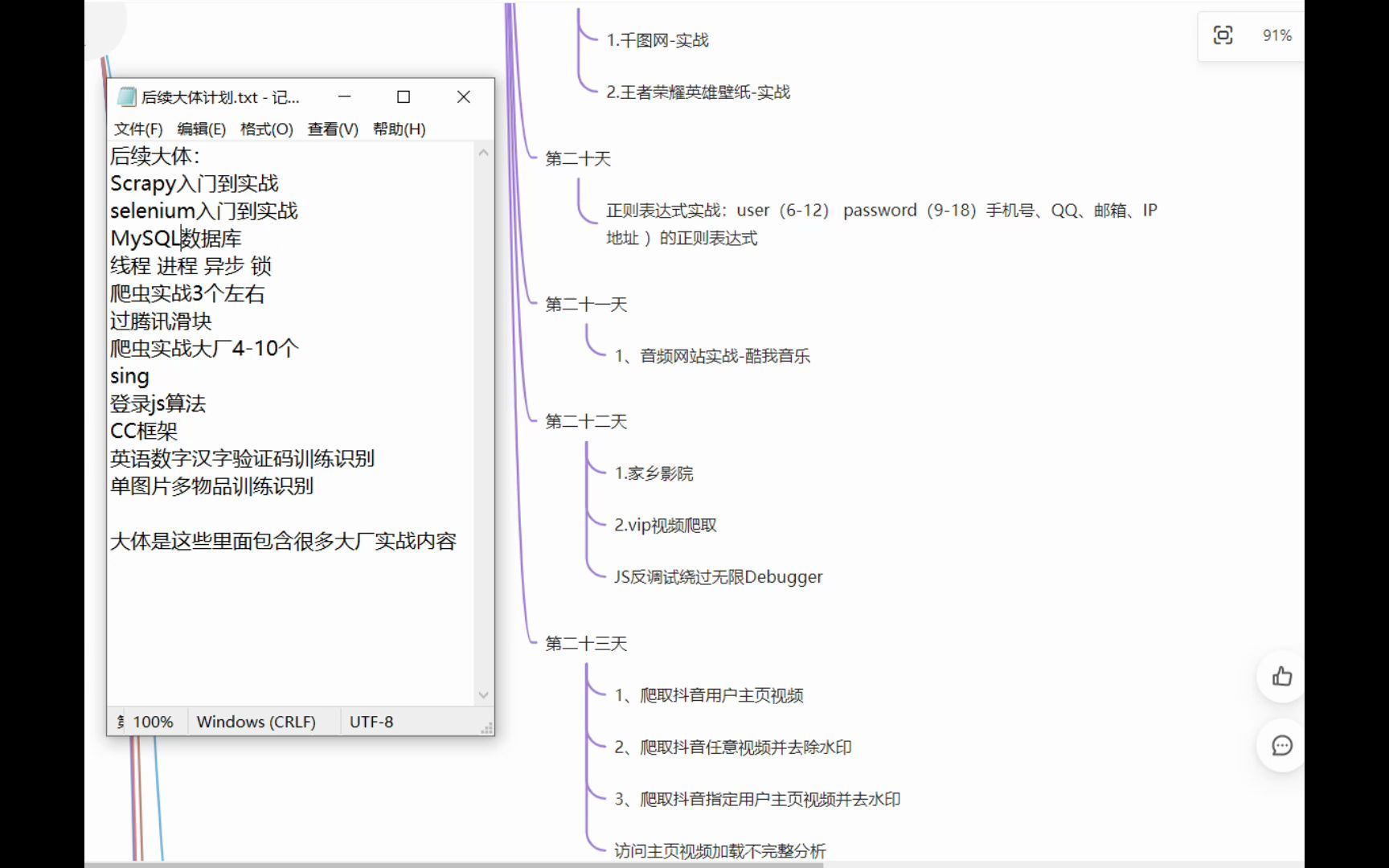This screenshot has height=868, width=1389.
Task: Click the thumbs-up like icon
Action: tap(1281, 676)
